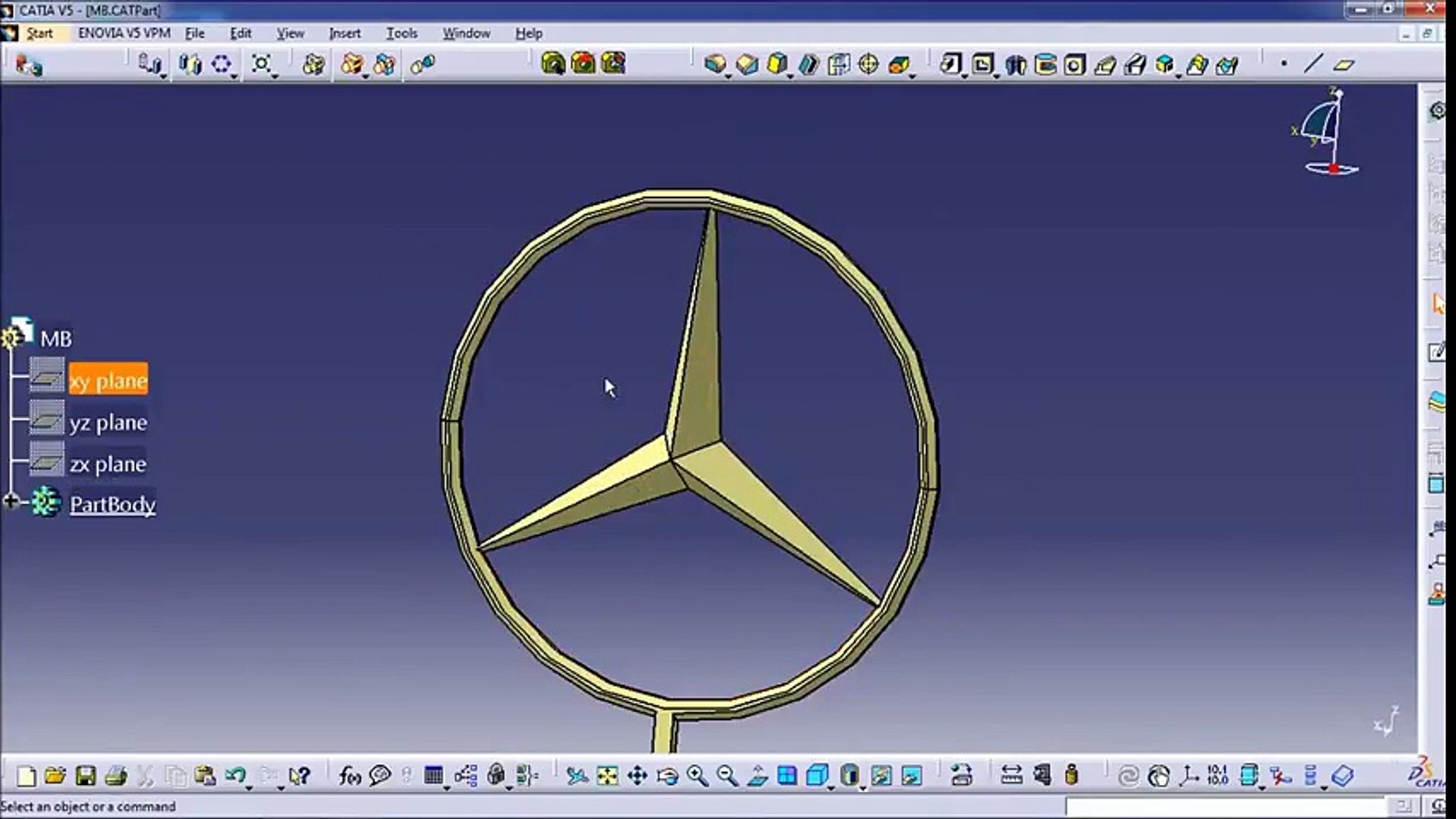The width and height of the screenshot is (1456, 819).
Task: Select the Pocket tool
Action: pos(747,64)
